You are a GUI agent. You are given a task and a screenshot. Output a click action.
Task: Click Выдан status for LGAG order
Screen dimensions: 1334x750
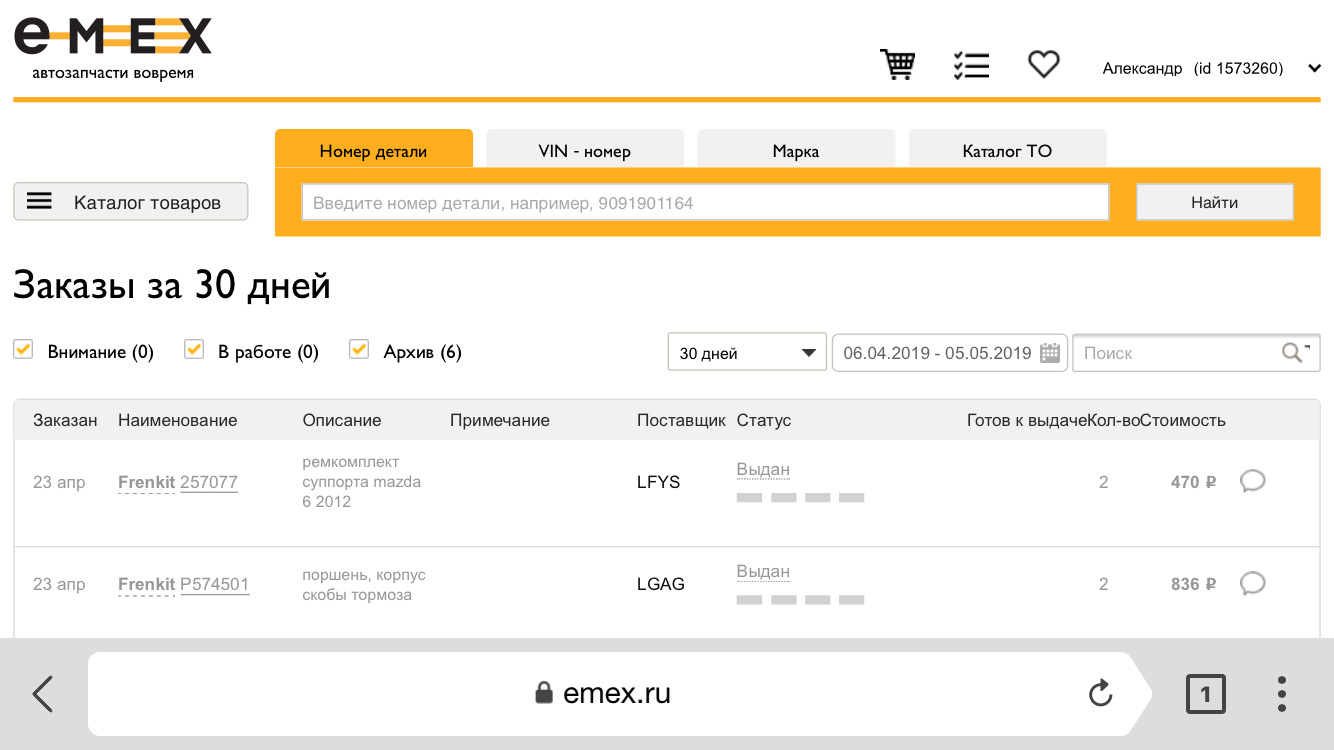[x=763, y=572]
